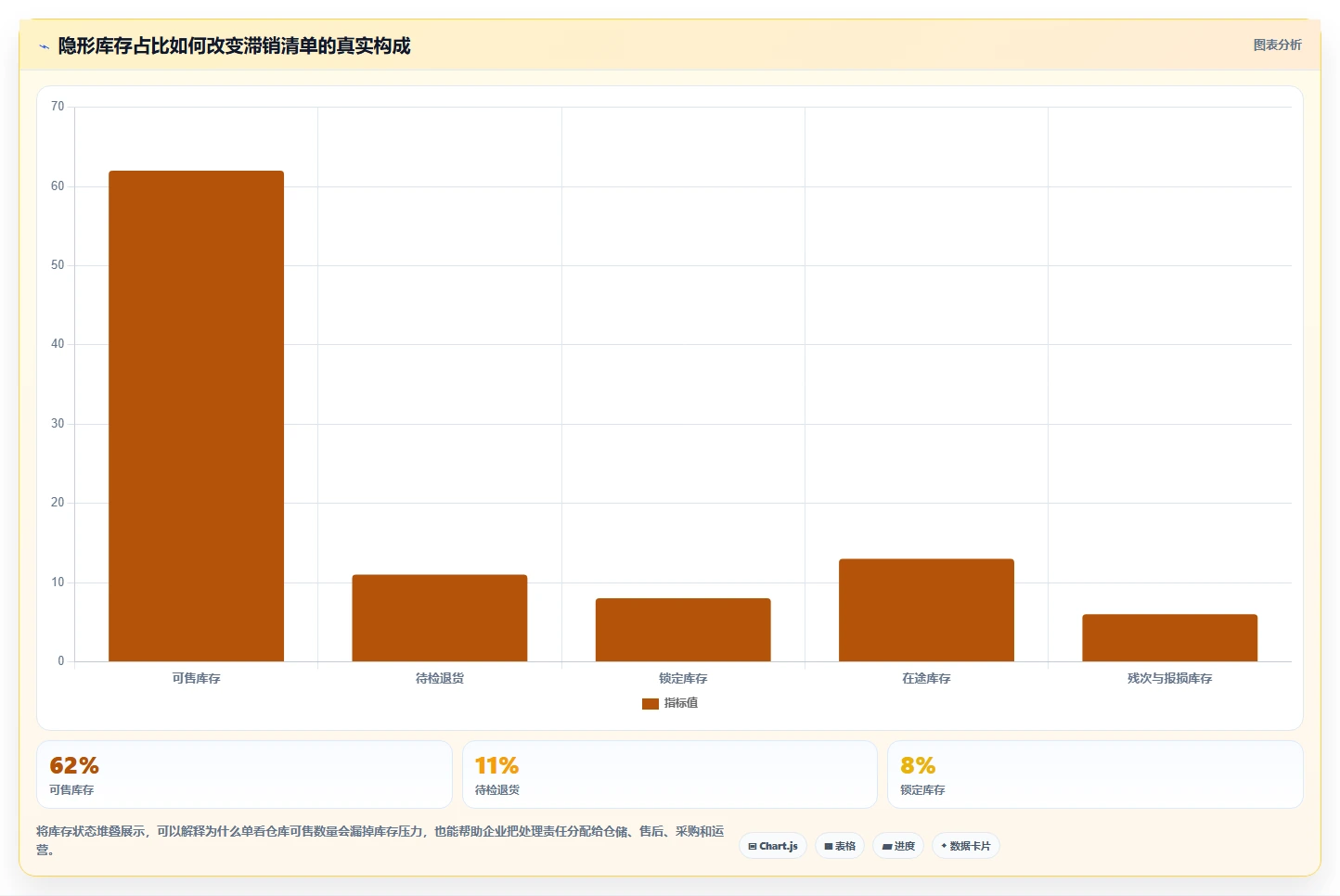Select the 锁定库存 bar in the chart

tap(683, 630)
